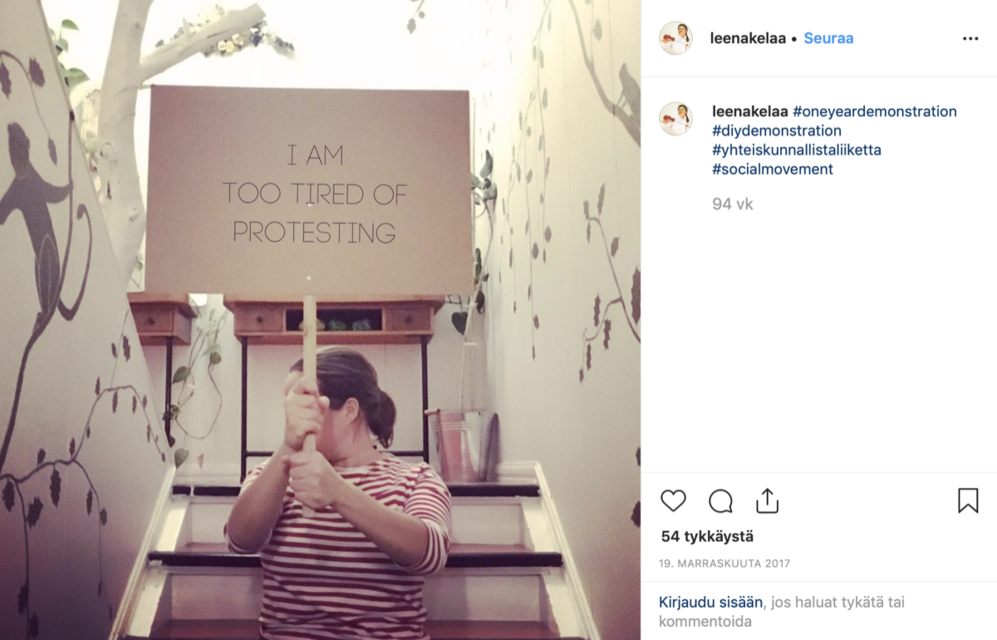Open the three-dots more options menu
Screen dimensions: 997x640
click(970, 39)
